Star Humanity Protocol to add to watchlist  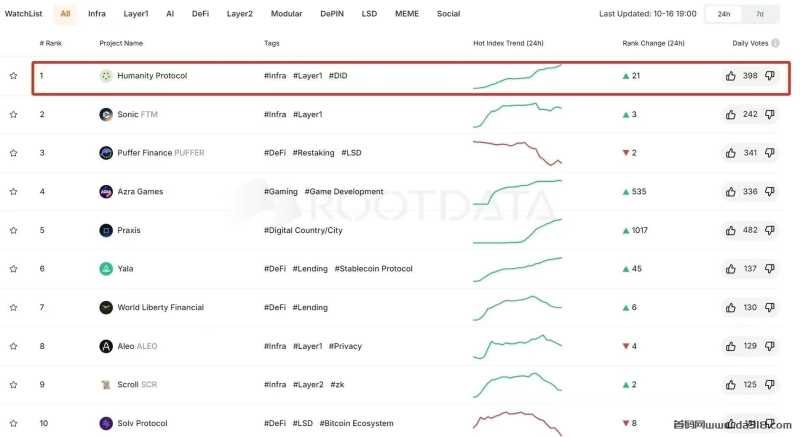tap(13, 75)
